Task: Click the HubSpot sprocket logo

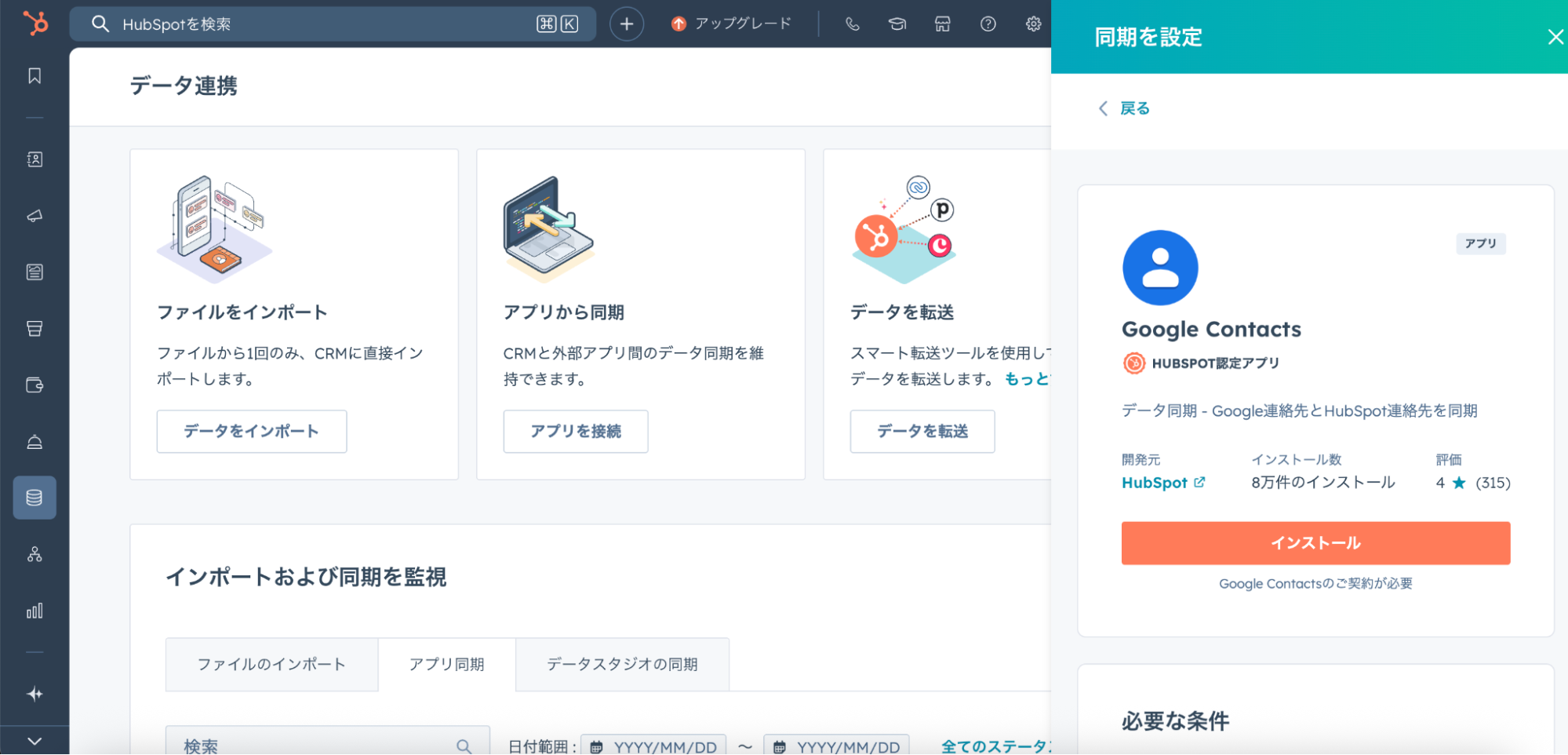Action: 35,24
